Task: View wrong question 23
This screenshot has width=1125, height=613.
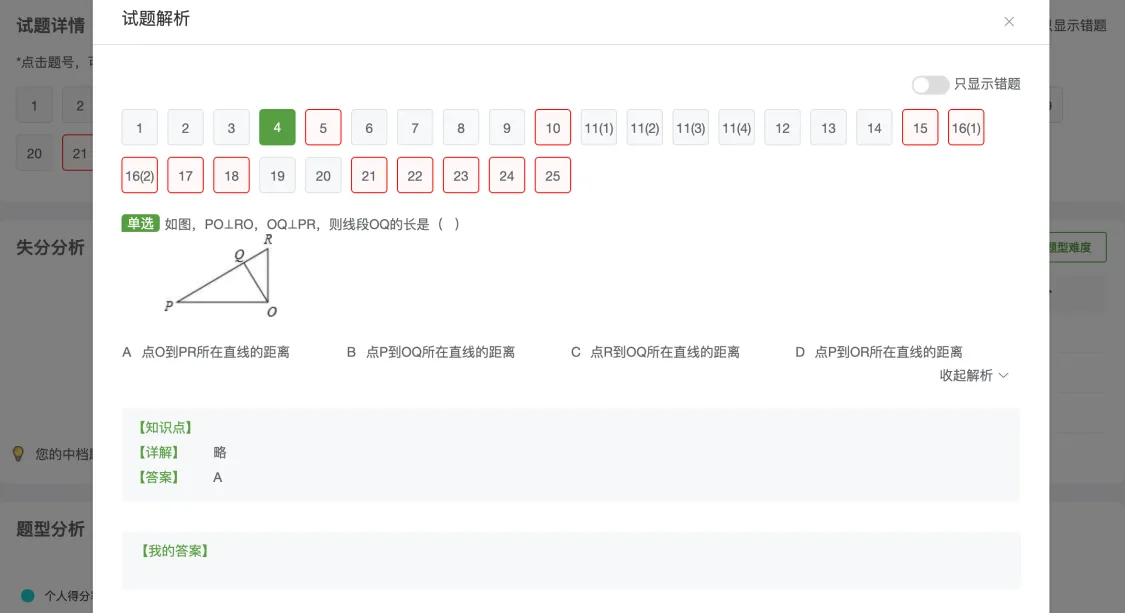Action: 461,175
